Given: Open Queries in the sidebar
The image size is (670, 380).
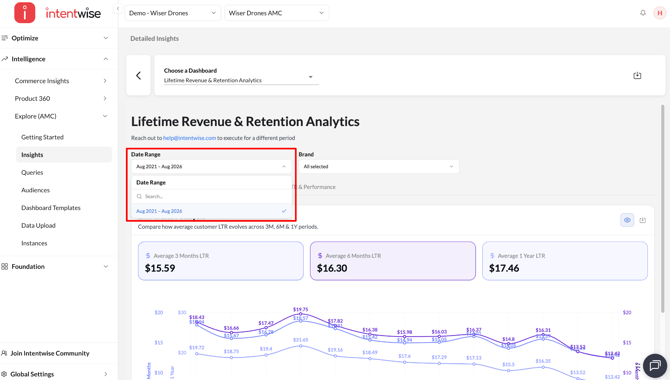Looking at the screenshot, I should pos(32,172).
